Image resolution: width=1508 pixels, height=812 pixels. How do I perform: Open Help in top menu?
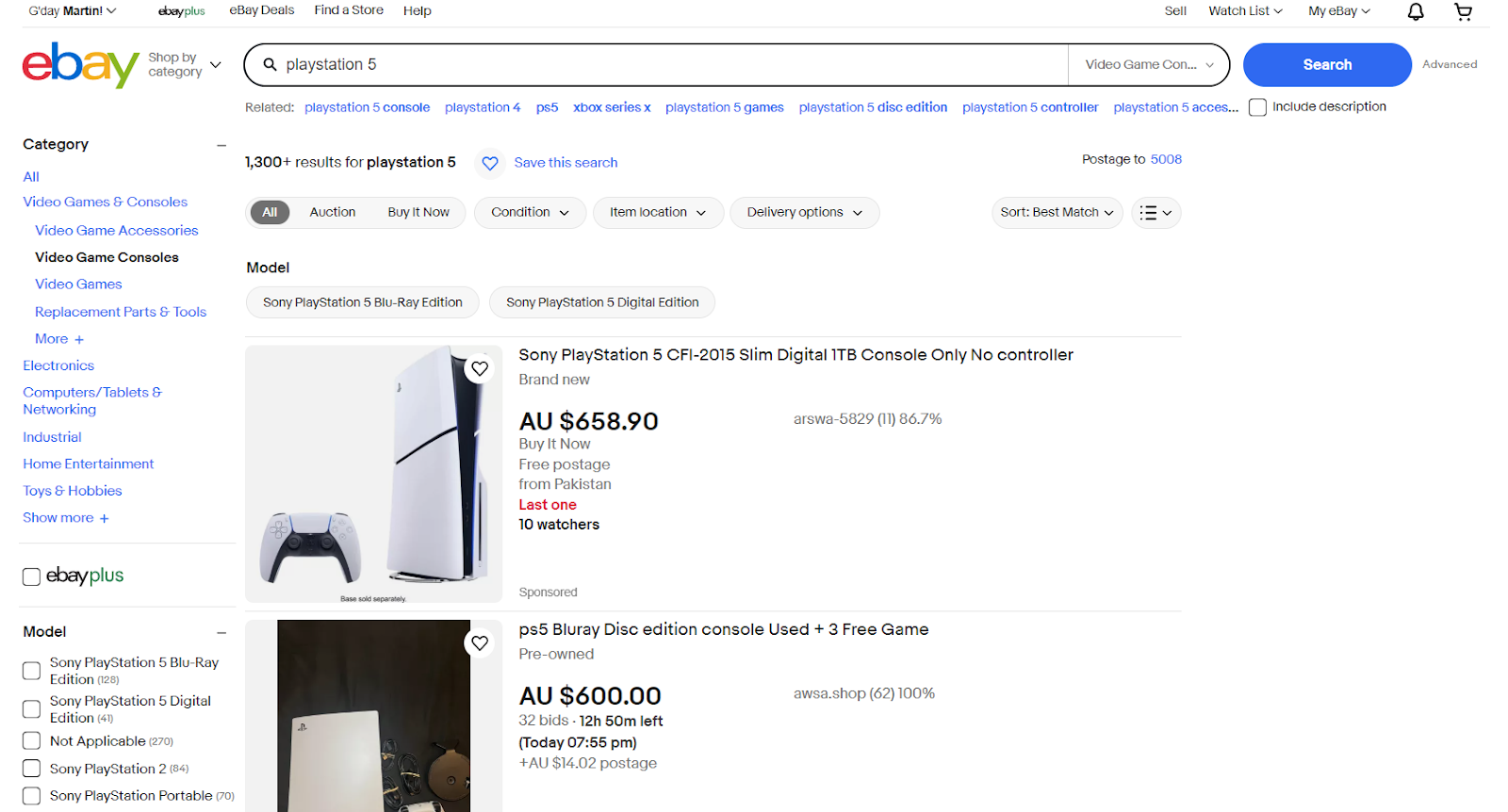click(418, 11)
